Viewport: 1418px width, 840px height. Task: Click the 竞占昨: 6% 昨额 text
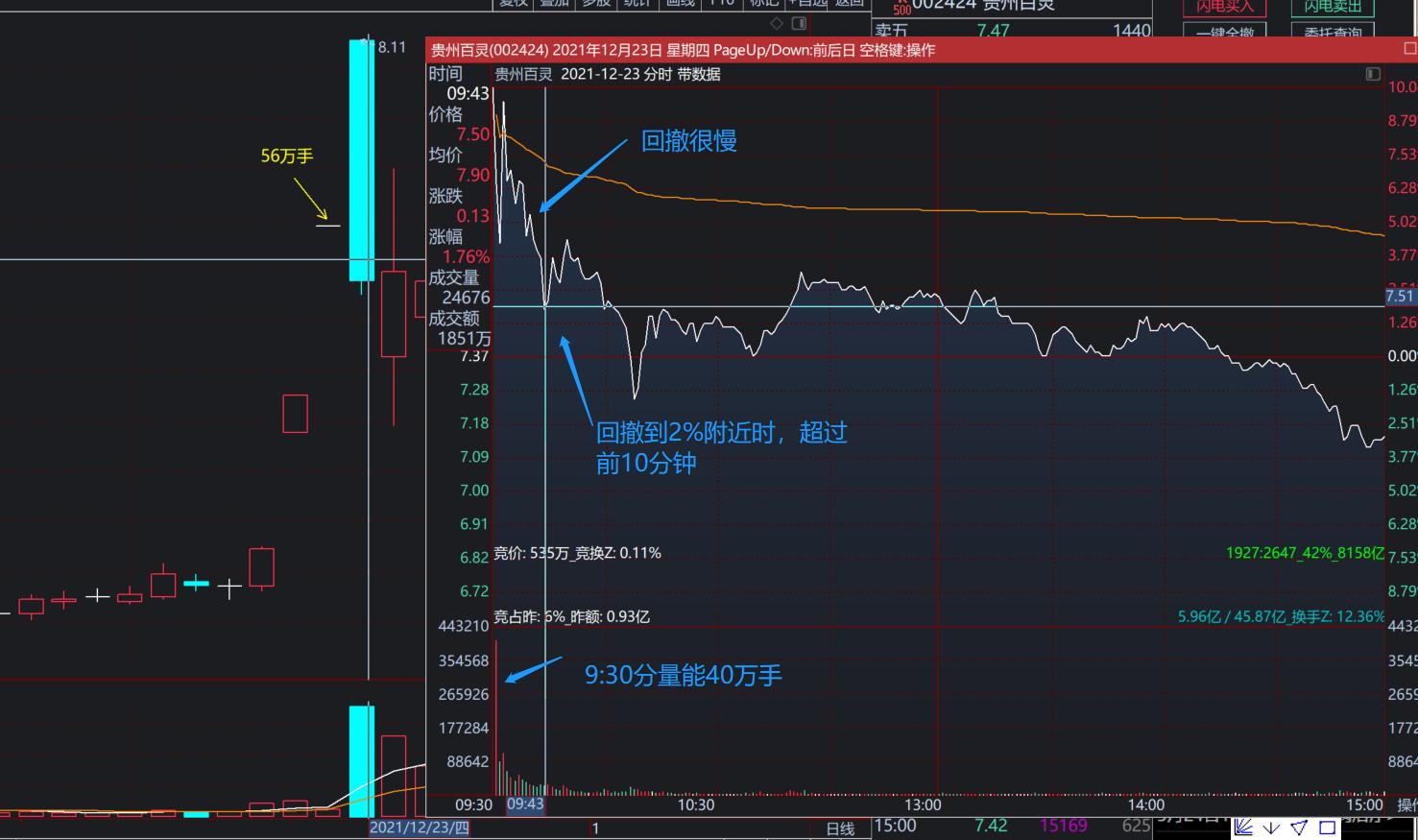(571, 616)
